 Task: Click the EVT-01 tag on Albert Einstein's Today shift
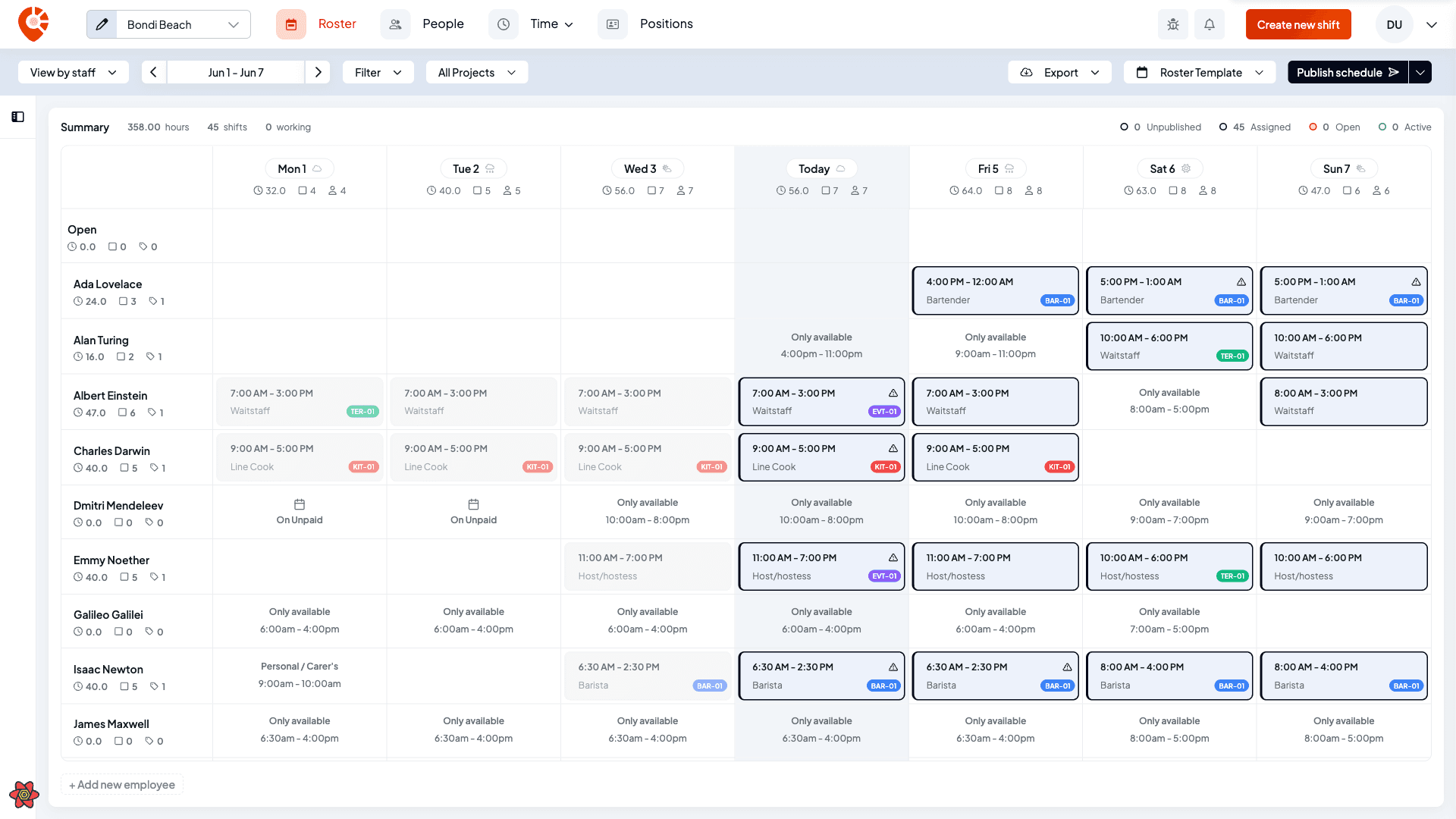click(884, 412)
